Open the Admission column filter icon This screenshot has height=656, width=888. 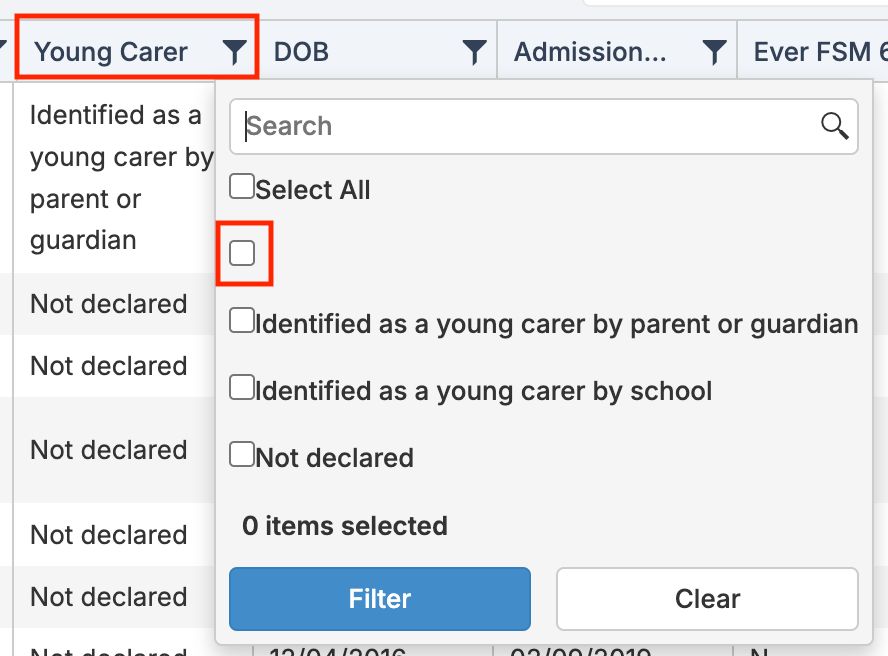tap(715, 52)
